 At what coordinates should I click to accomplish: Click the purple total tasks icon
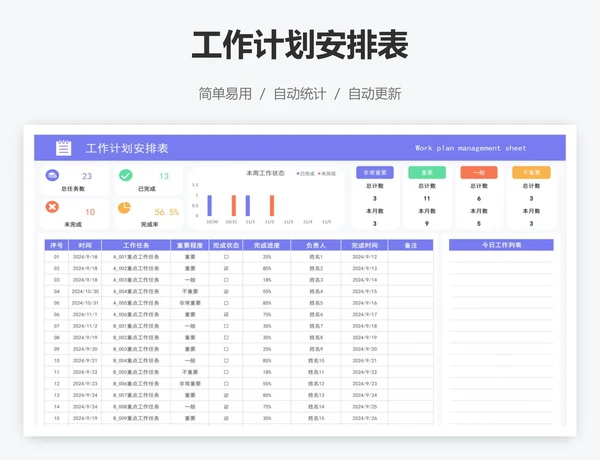pyautogui.click(x=51, y=176)
